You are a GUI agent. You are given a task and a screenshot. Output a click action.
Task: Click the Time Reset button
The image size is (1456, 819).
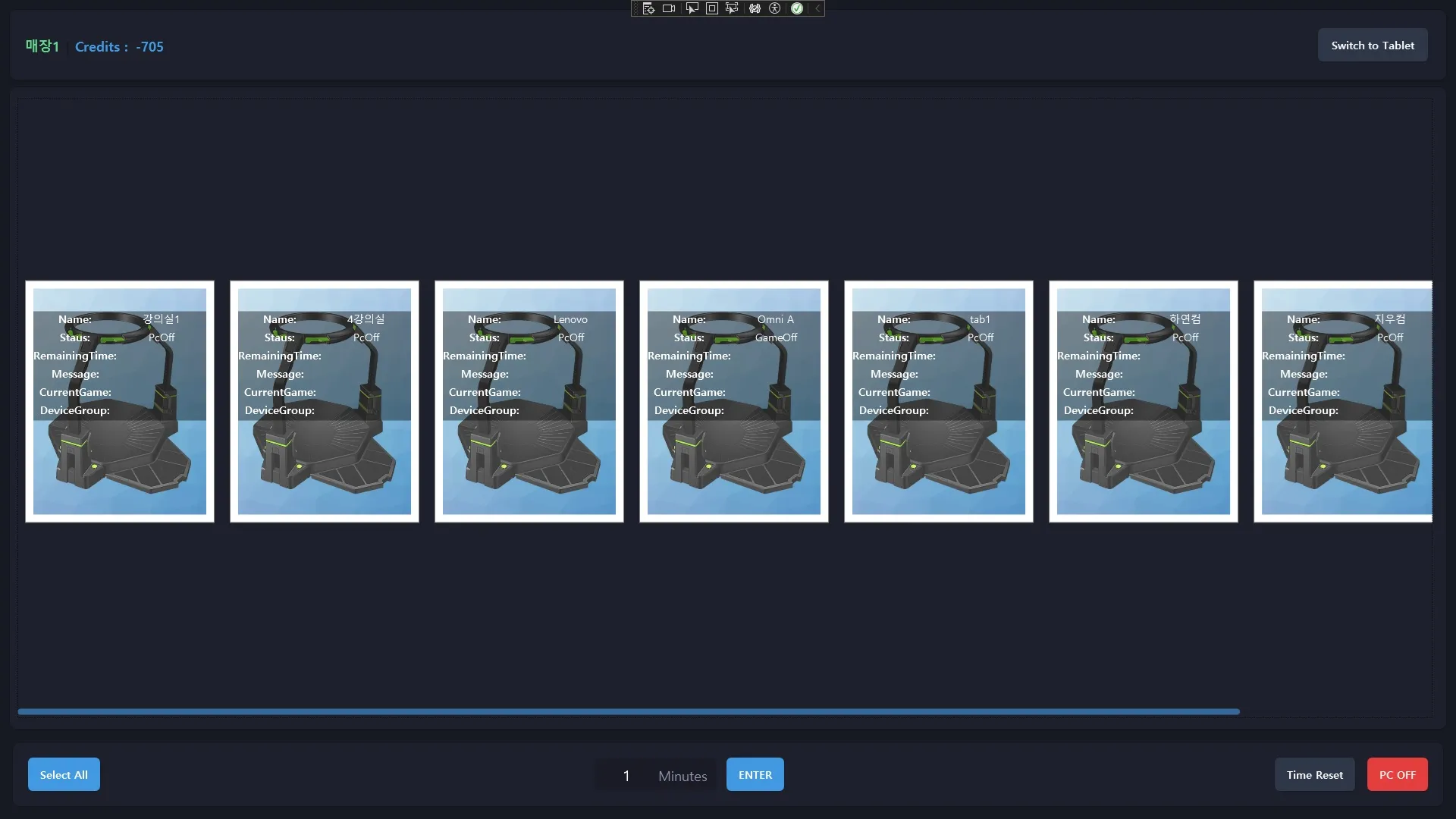click(1314, 774)
